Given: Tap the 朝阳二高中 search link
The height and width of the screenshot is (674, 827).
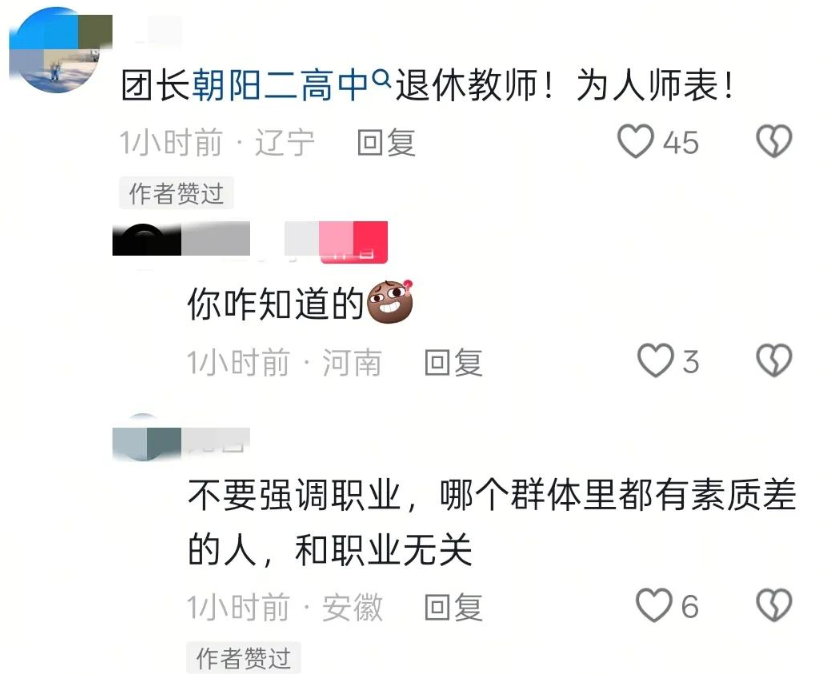Looking at the screenshot, I should tap(280, 85).
